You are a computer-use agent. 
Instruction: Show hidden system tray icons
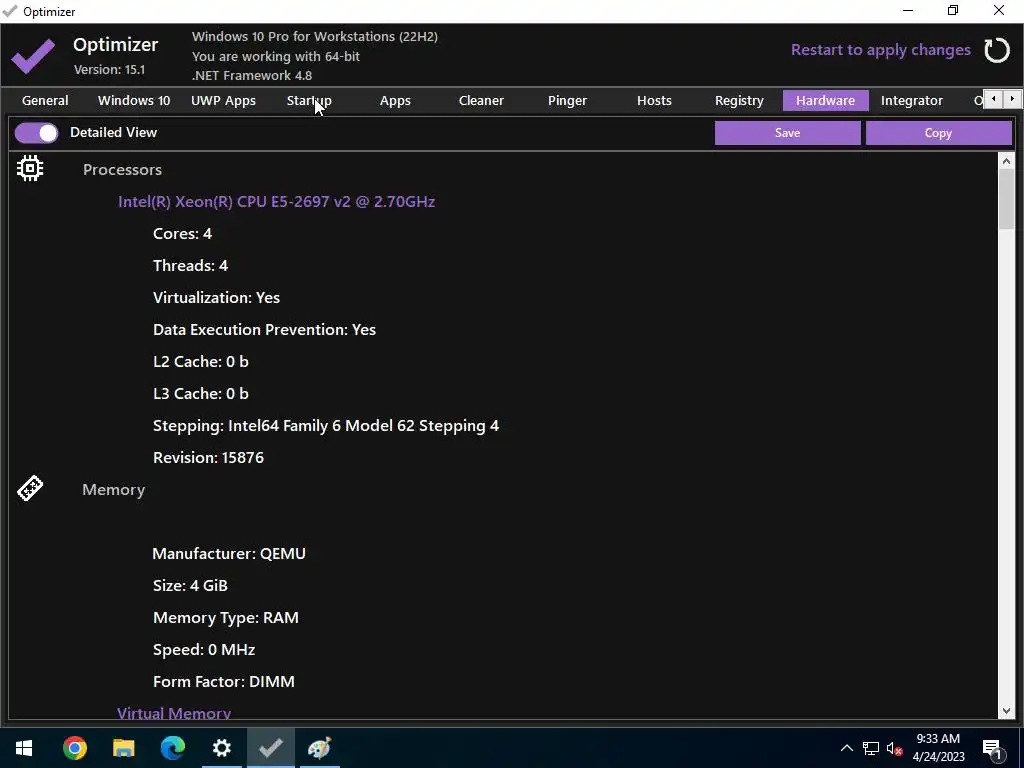tap(846, 748)
